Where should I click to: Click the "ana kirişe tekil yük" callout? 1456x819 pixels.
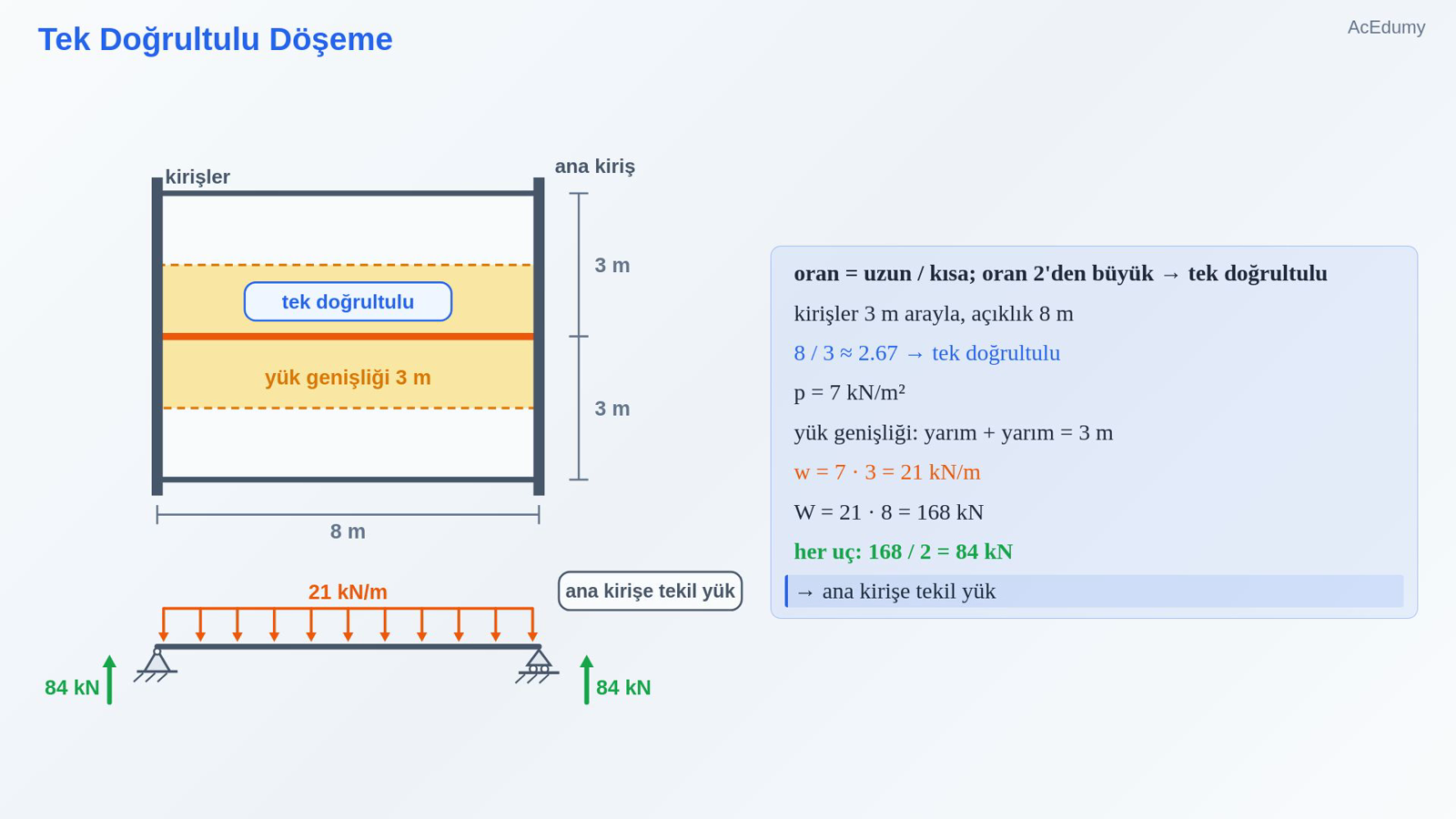650,591
